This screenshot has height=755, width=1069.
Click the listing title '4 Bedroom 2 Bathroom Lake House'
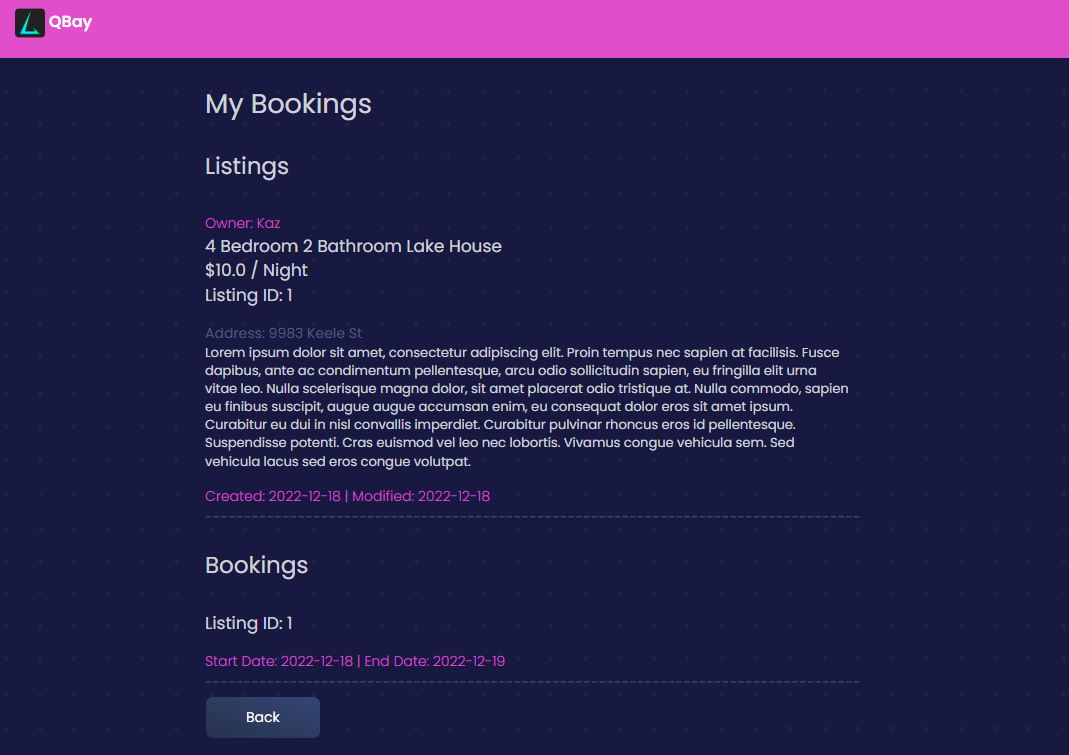[353, 245]
